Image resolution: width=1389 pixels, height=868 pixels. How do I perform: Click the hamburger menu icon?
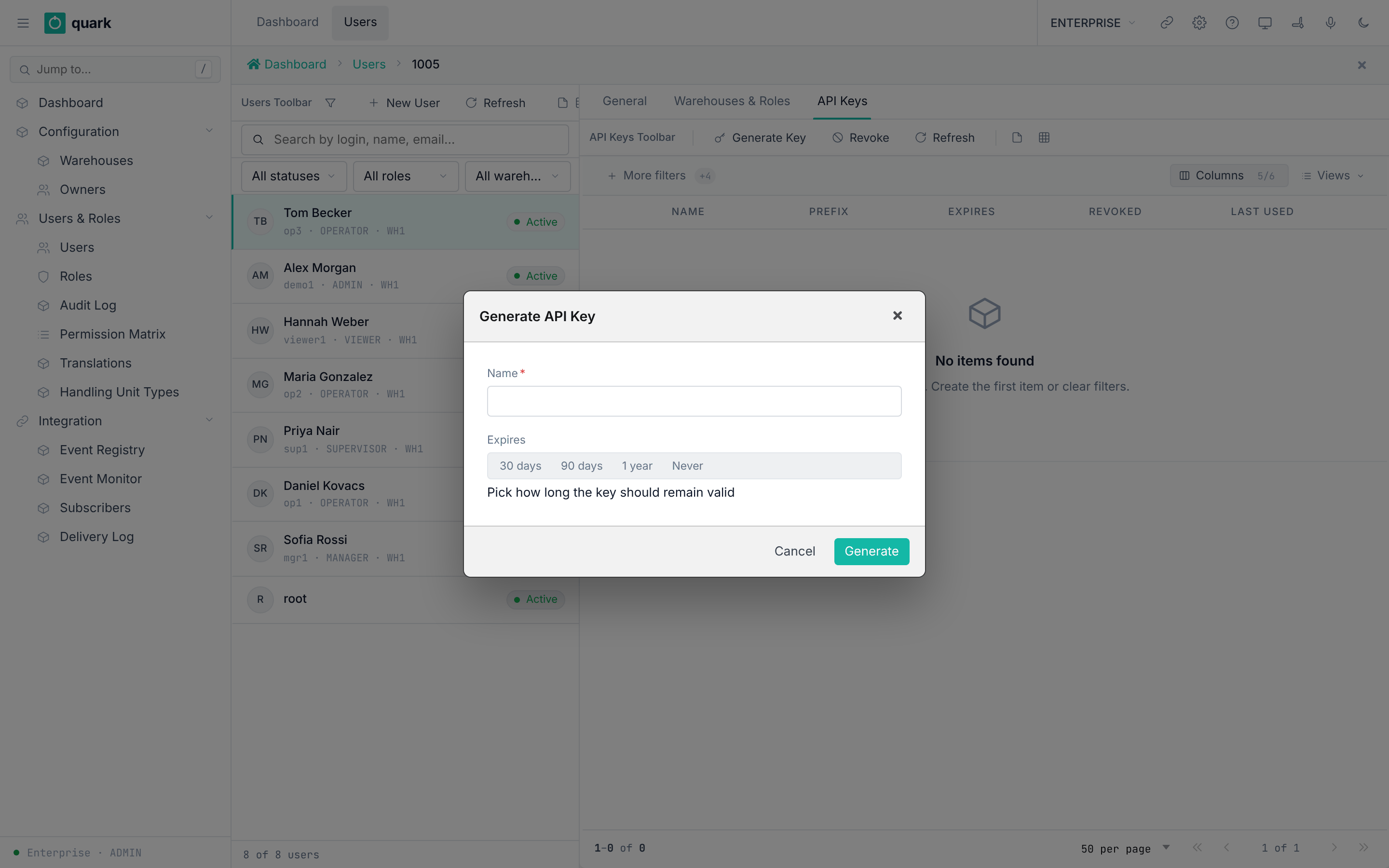point(23,23)
